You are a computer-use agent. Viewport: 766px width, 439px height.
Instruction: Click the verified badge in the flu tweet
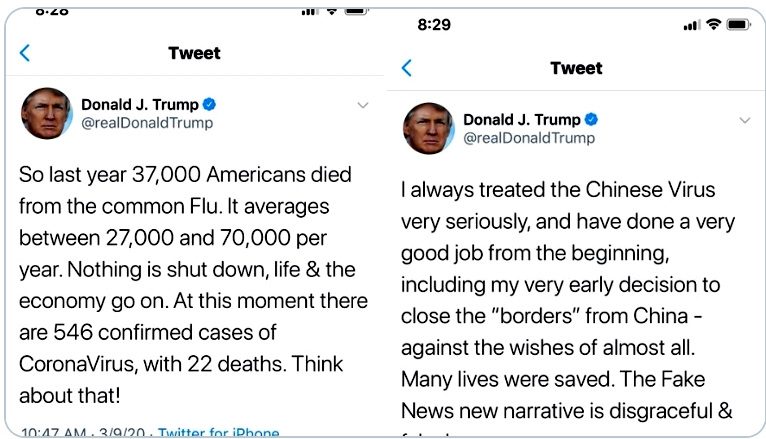click(x=210, y=104)
